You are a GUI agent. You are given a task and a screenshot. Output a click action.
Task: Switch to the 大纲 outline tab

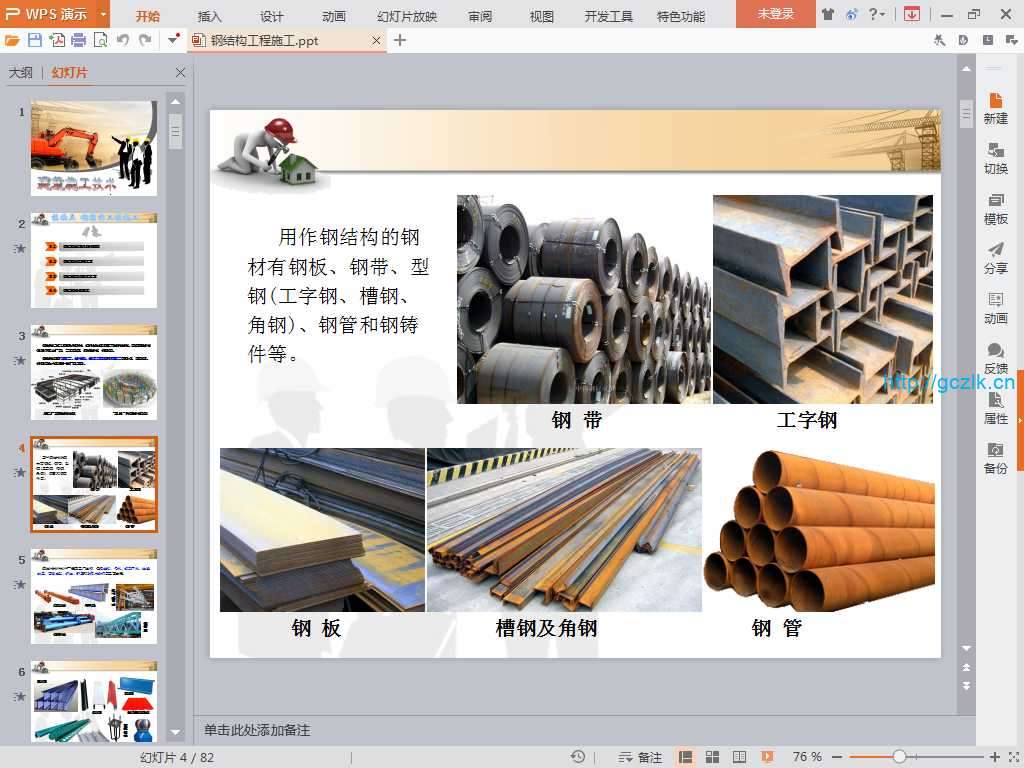tap(21, 73)
